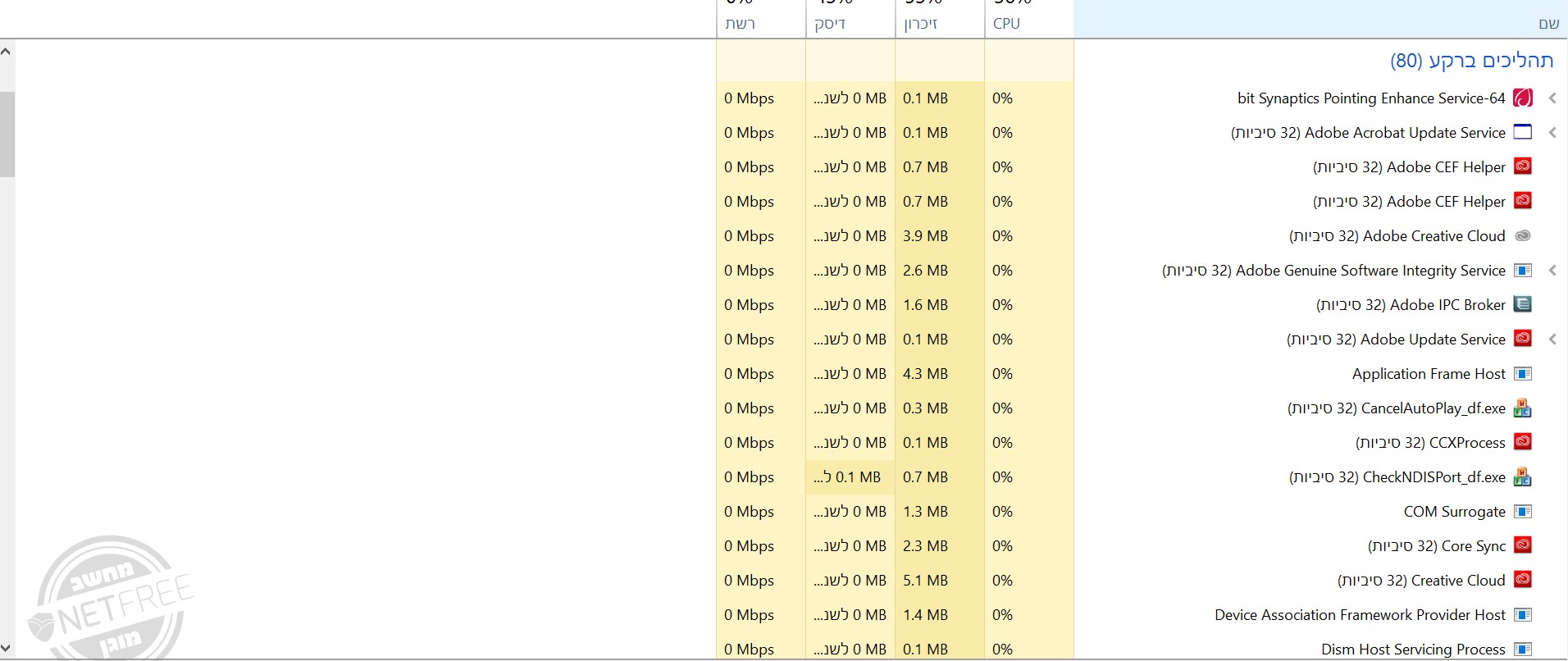The height and width of the screenshot is (661, 1568).
Task: Click the gray Adobe Creative Cloud icon
Action: pyautogui.click(x=1523, y=235)
